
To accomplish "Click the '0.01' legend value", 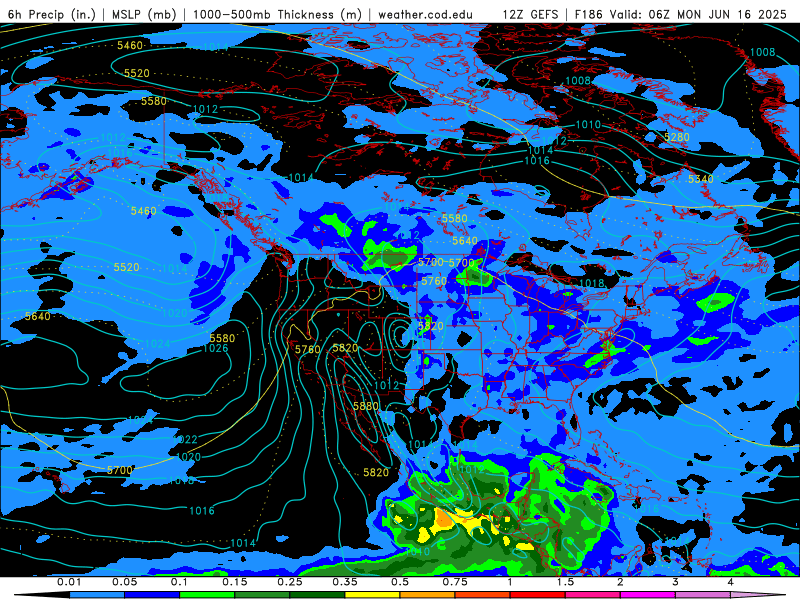I will (68, 582).
